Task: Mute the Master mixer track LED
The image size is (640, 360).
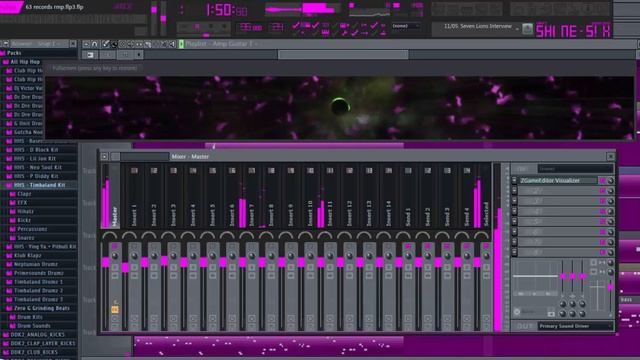Action: (115, 246)
